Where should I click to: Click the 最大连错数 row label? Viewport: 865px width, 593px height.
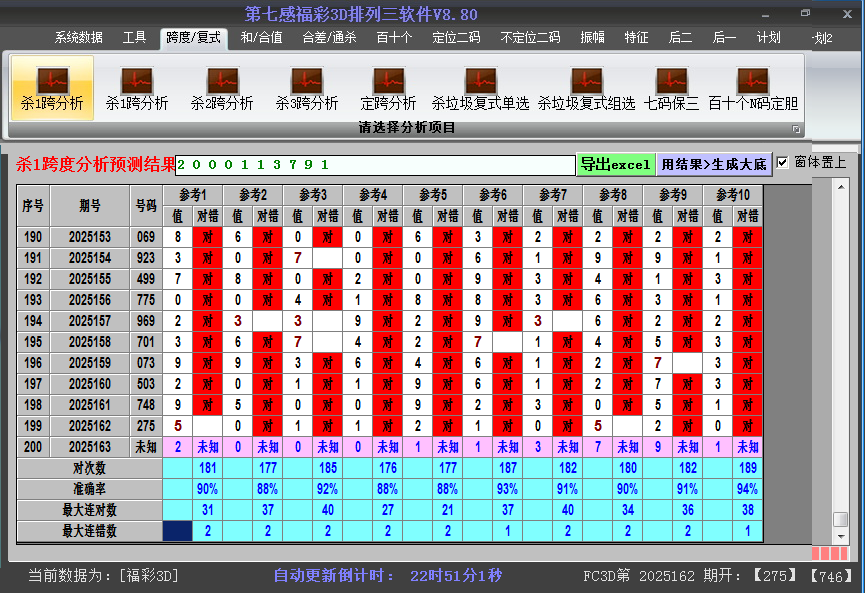(x=89, y=531)
